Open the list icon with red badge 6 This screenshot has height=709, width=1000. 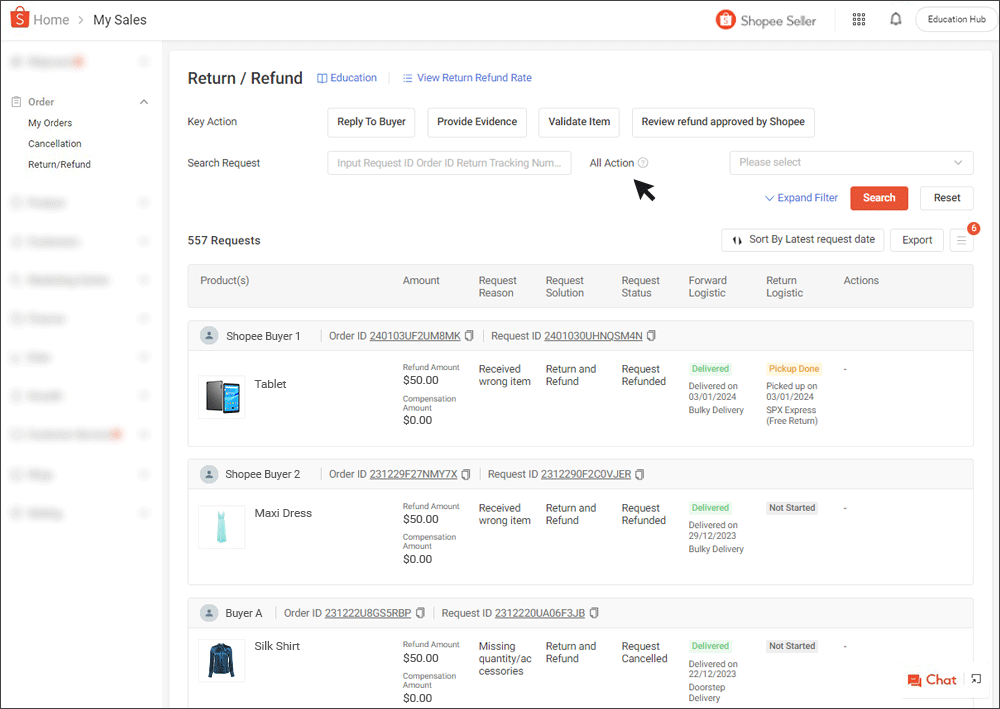point(961,240)
